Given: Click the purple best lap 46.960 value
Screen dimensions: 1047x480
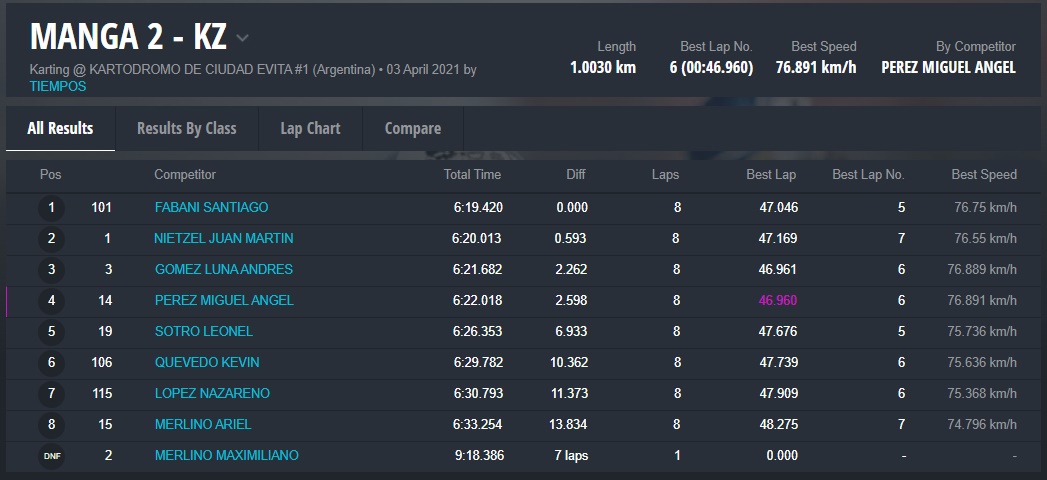Looking at the screenshot, I should [778, 300].
